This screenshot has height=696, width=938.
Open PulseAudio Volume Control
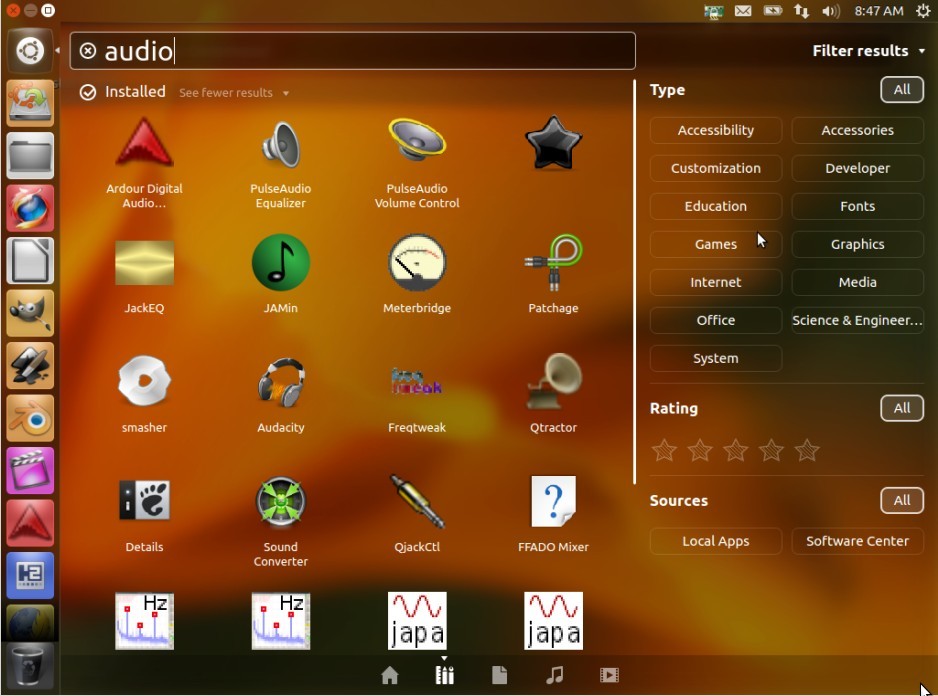417,162
